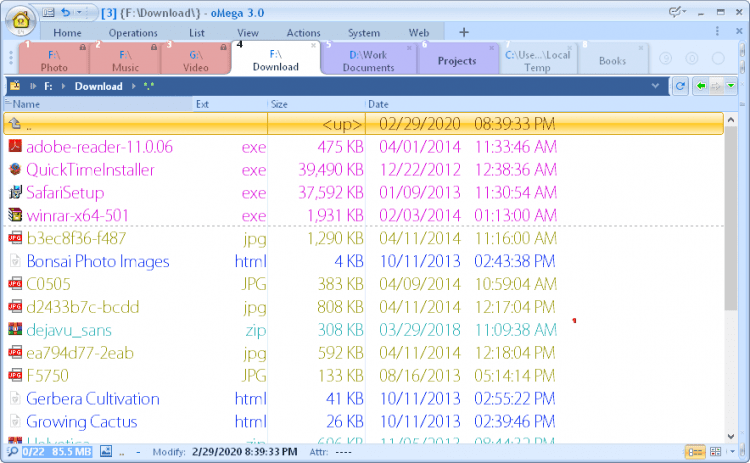Go forward with the gray right arrow
The height and width of the screenshot is (463, 750).
[716, 86]
